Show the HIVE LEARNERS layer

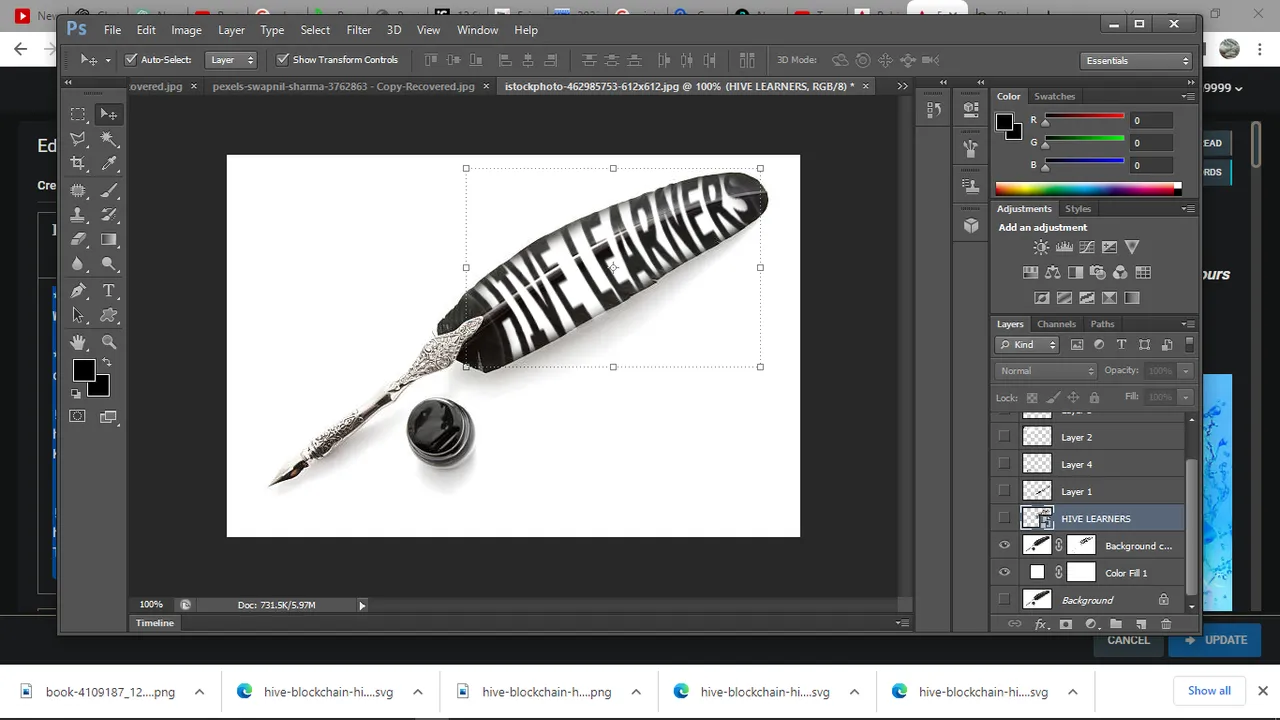(x=1004, y=518)
